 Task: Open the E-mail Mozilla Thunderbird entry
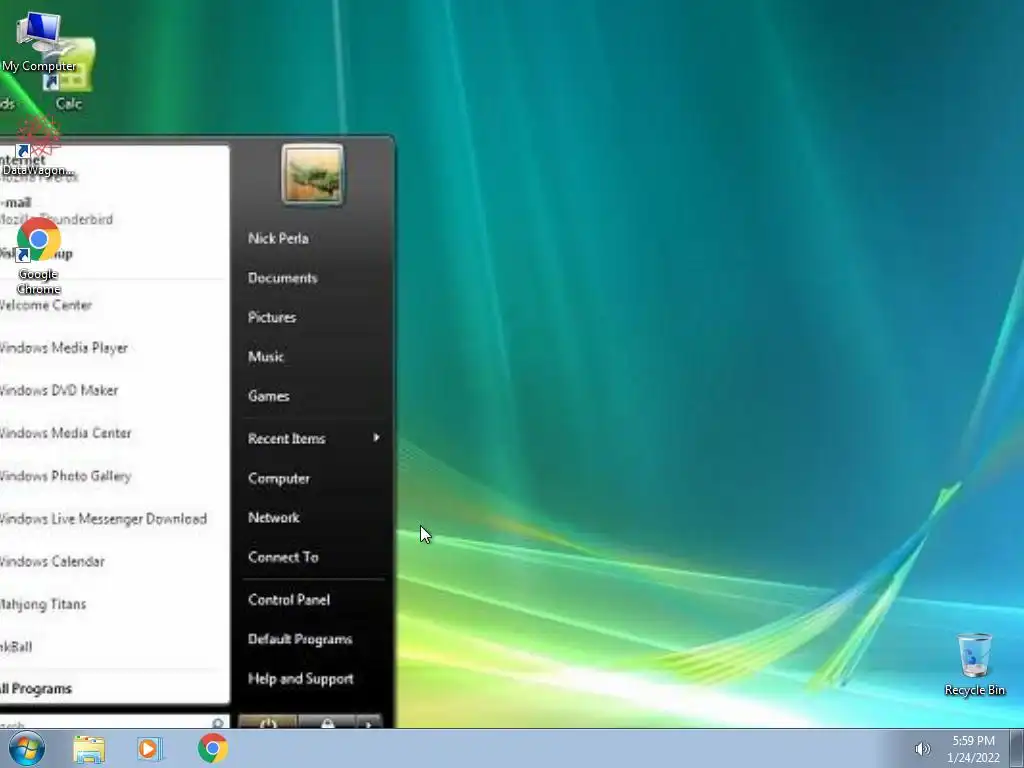pos(56,210)
